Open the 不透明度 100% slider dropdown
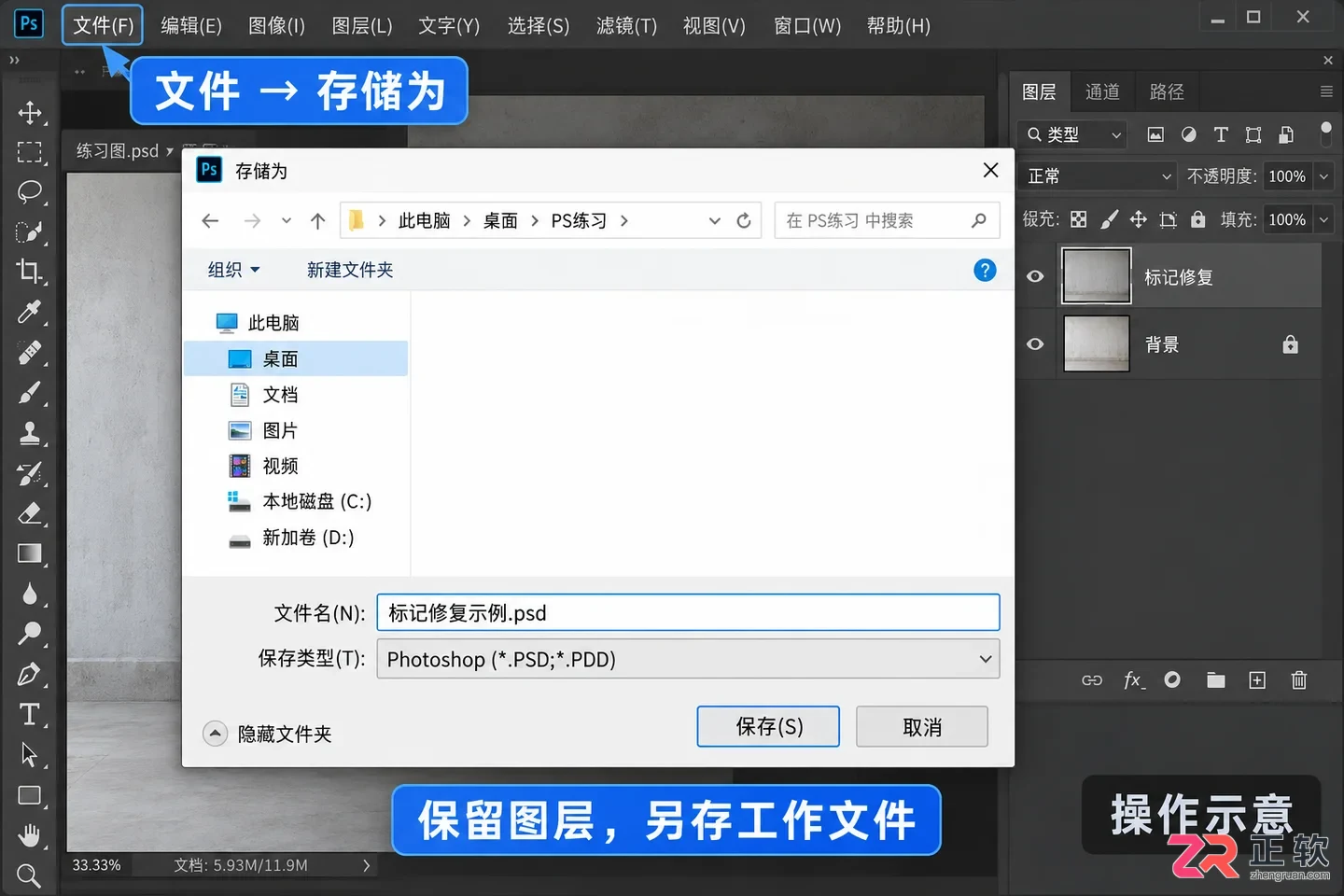The height and width of the screenshot is (896, 1344). click(x=1323, y=176)
